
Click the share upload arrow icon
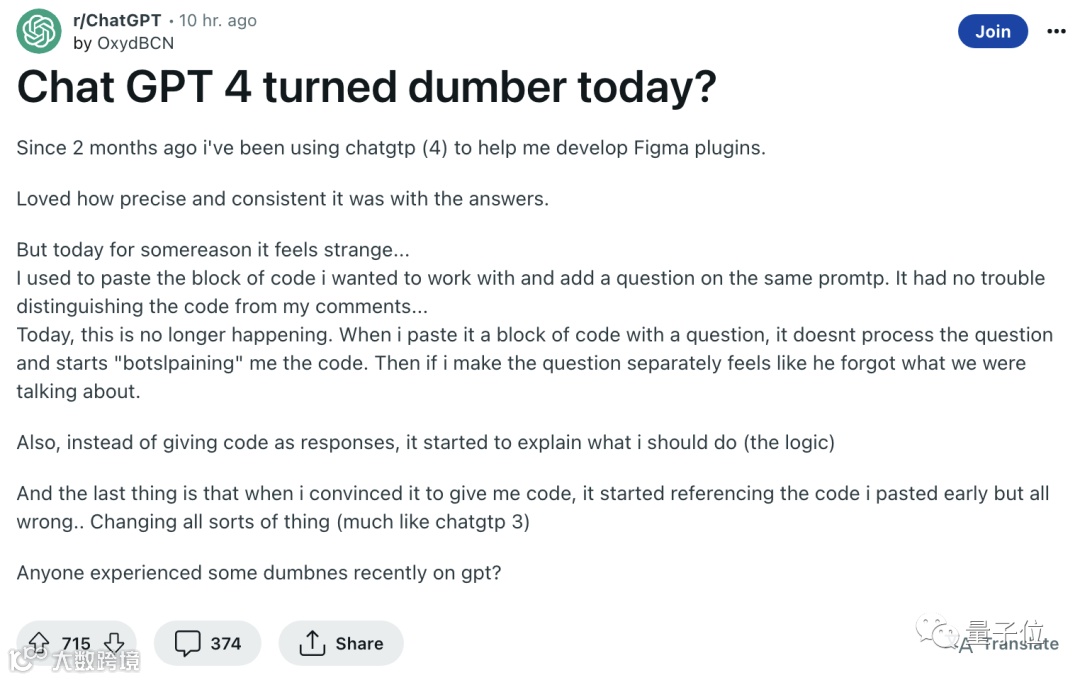pyautogui.click(x=312, y=643)
